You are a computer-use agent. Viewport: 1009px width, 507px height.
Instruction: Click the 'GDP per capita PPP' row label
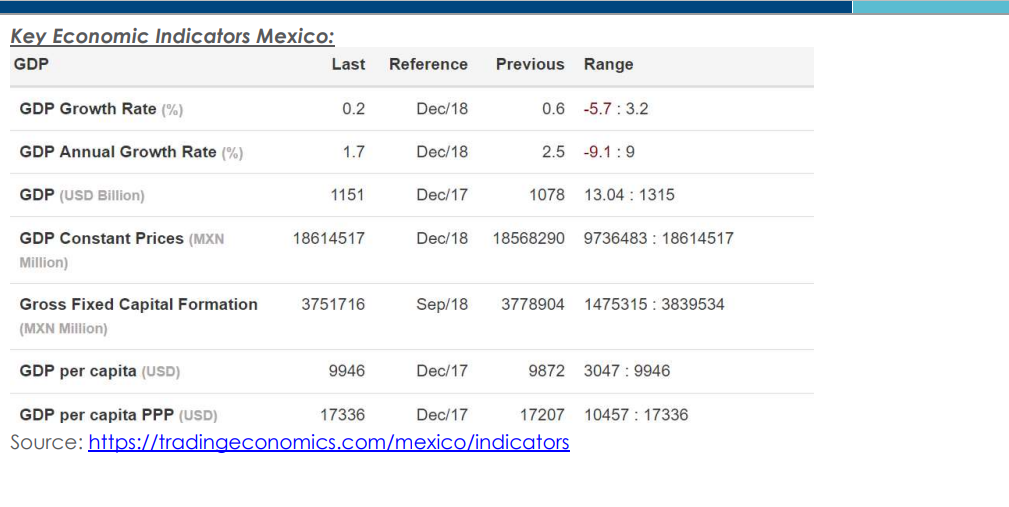point(118,415)
